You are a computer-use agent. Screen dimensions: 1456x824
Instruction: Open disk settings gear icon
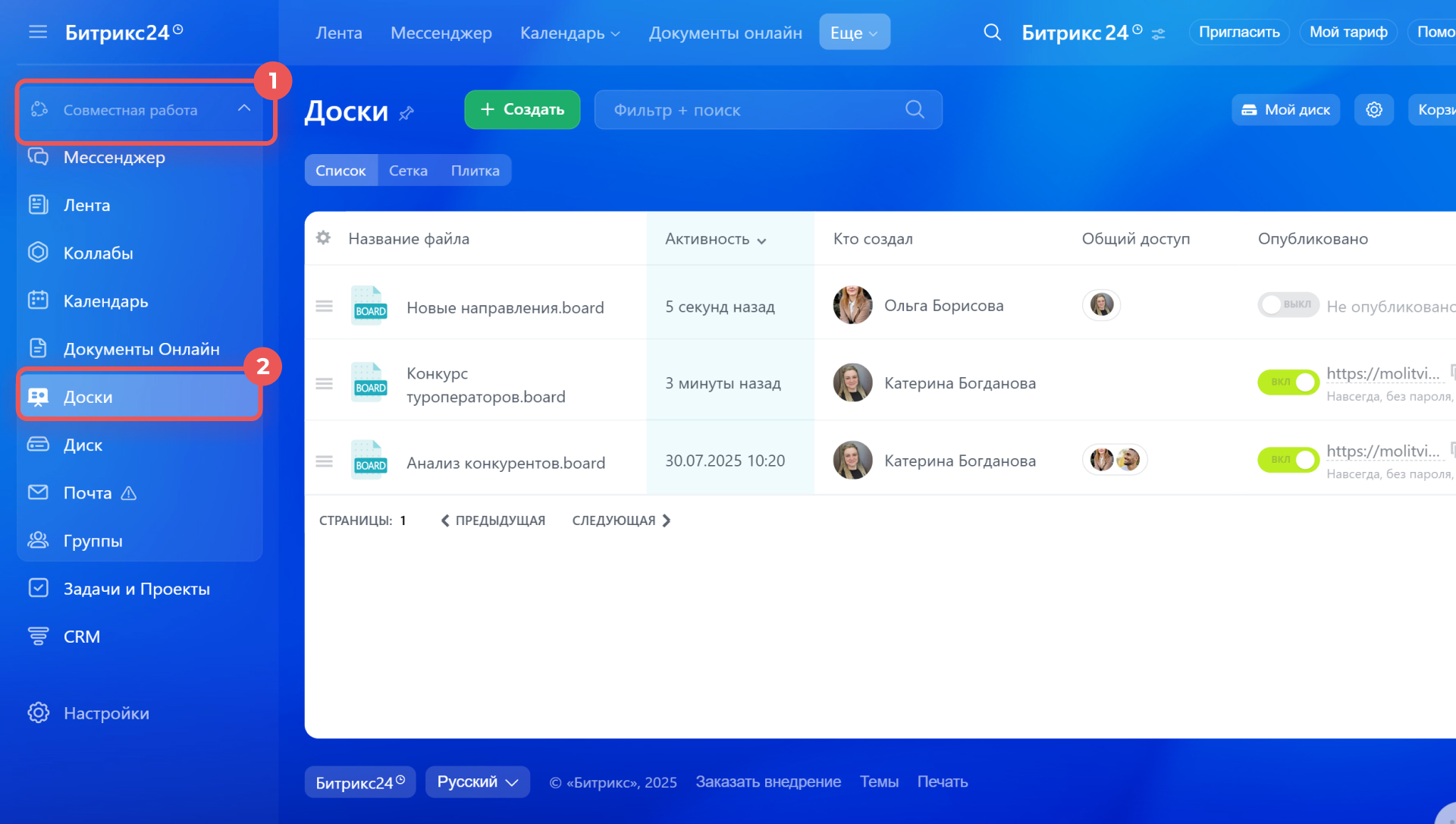click(x=1373, y=110)
